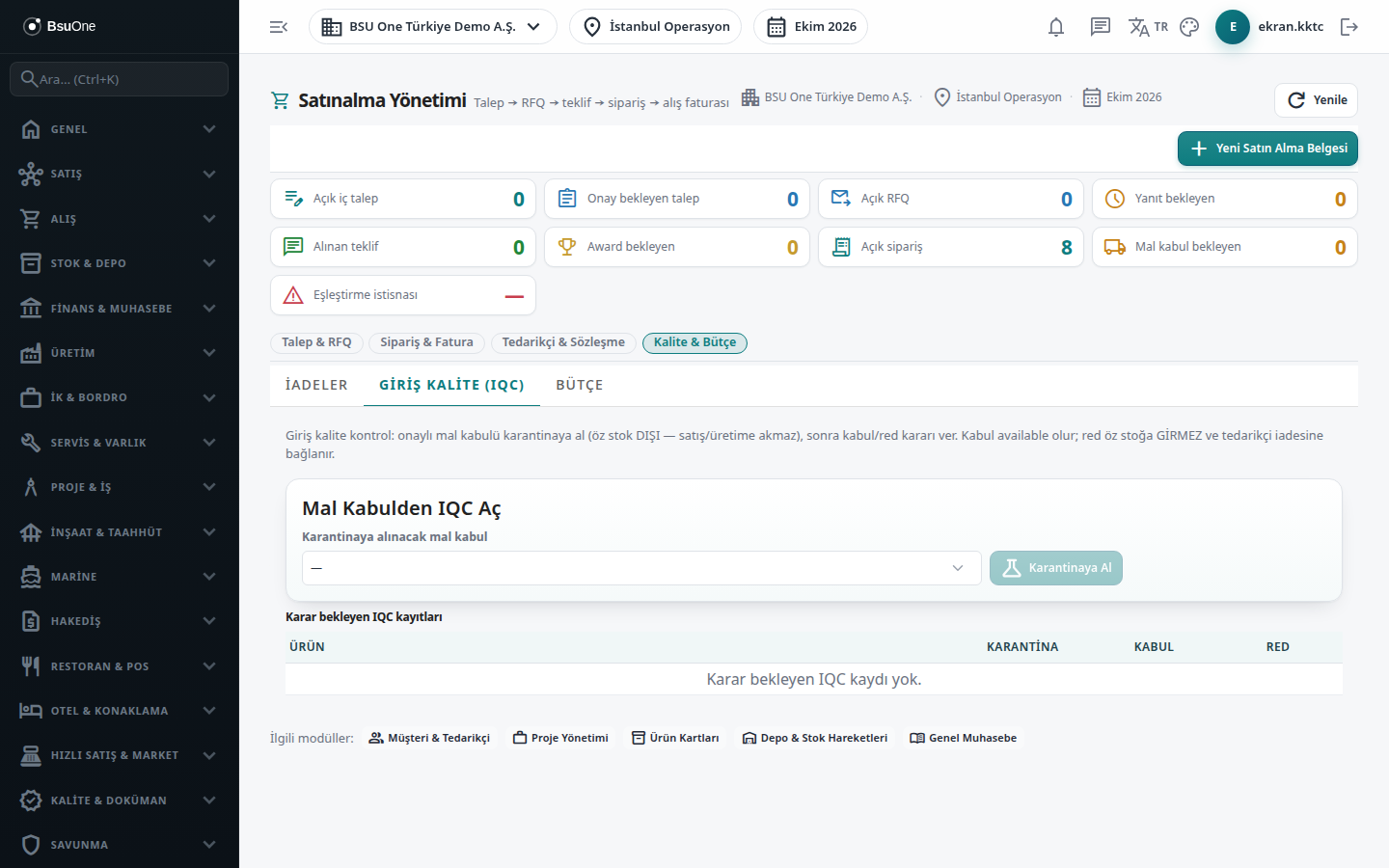The width and height of the screenshot is (1389, 868).
Task: Open the Mal kabul bekleyen card
Action: [x=1225, y=247]
